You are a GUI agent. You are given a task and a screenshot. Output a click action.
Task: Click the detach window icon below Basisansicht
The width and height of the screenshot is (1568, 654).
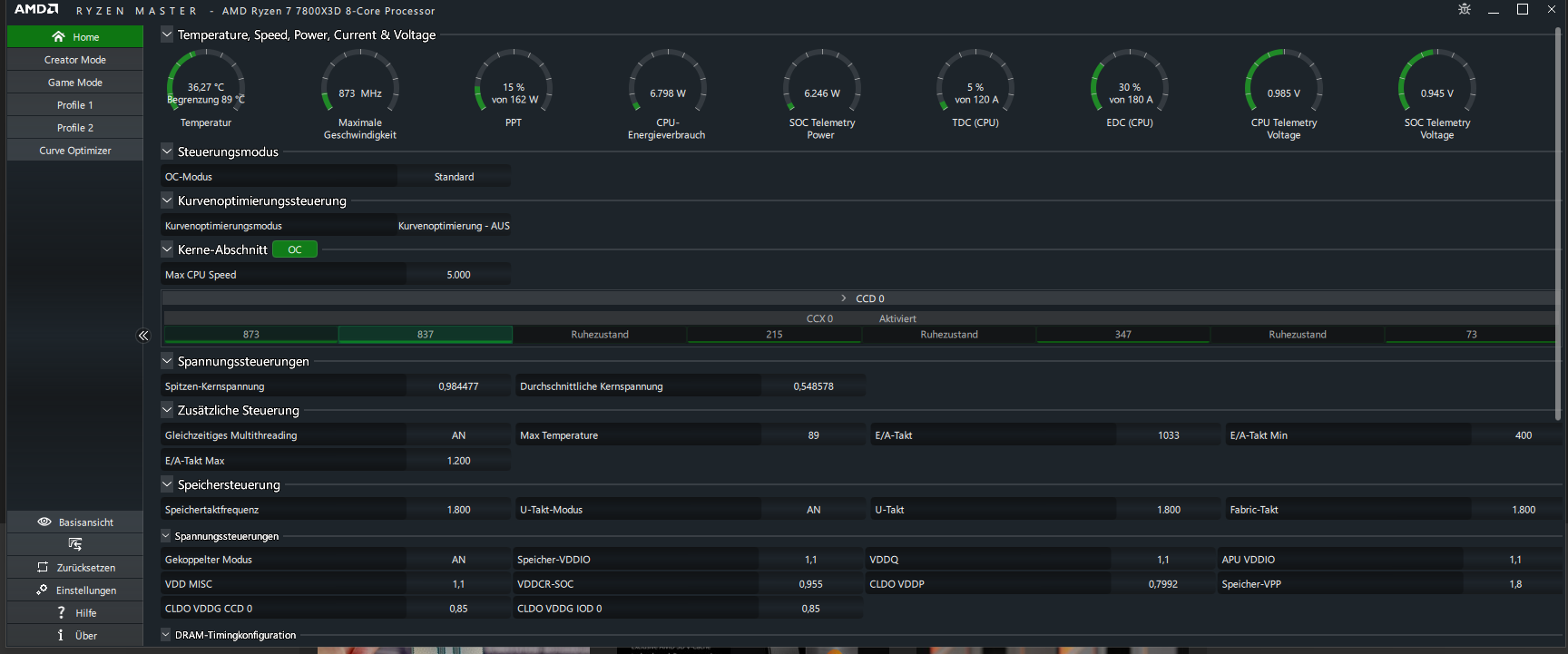point(75,544)
